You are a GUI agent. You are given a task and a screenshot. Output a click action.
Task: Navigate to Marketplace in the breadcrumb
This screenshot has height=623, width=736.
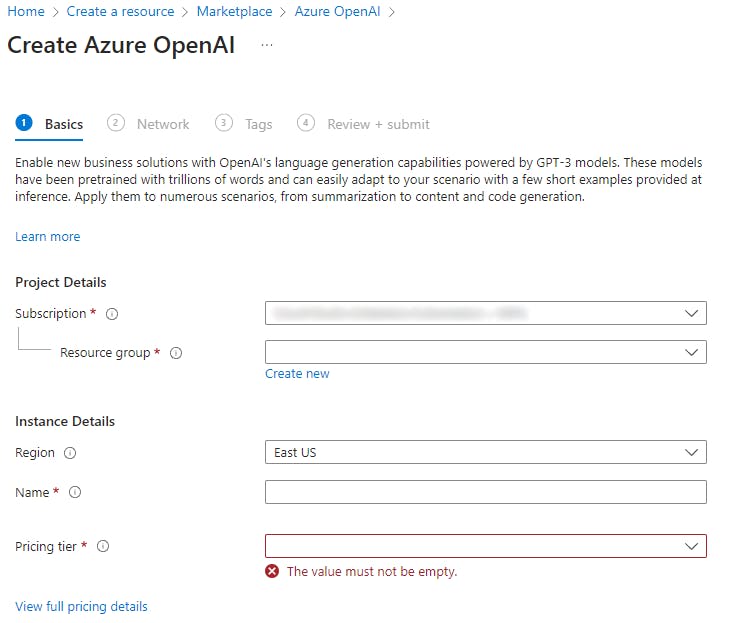coord(234,12)
